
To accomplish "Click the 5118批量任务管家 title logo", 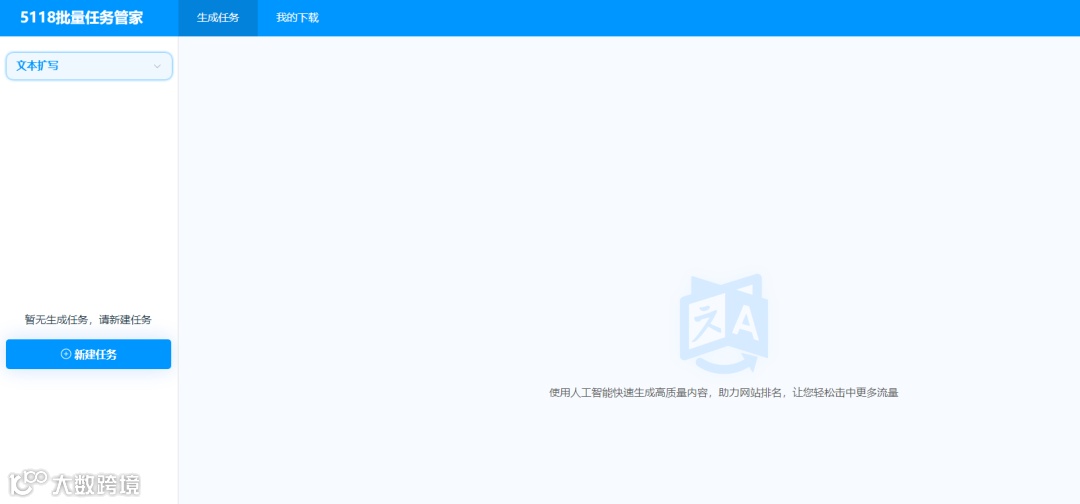I will click(82, 18).
